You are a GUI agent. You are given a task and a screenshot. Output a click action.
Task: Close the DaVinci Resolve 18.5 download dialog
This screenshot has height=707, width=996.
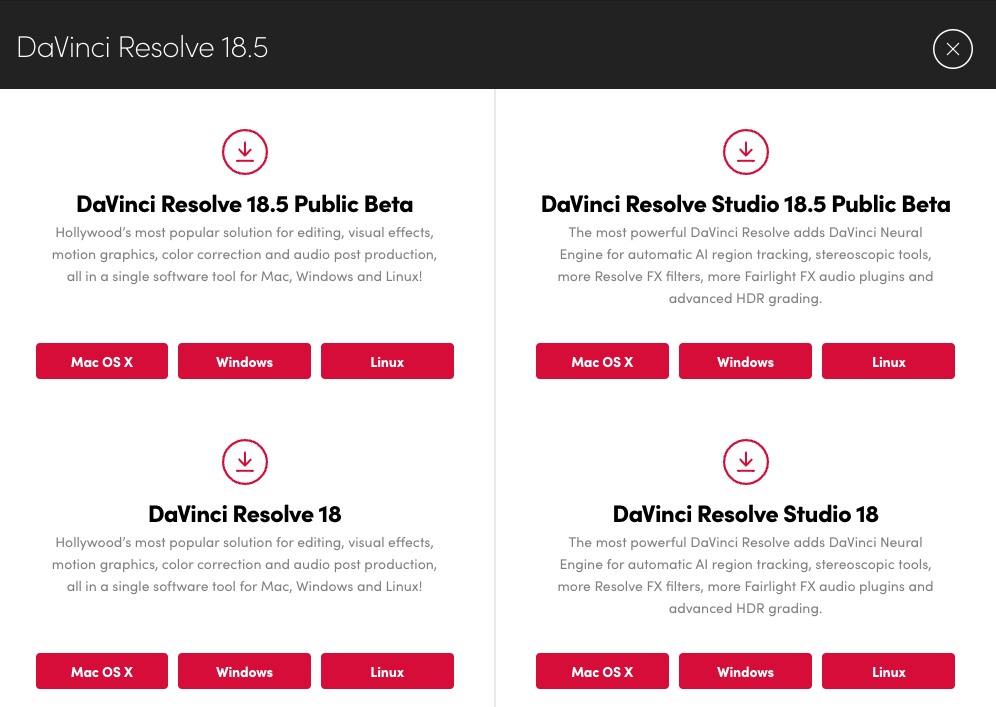(x=952, y=48)
